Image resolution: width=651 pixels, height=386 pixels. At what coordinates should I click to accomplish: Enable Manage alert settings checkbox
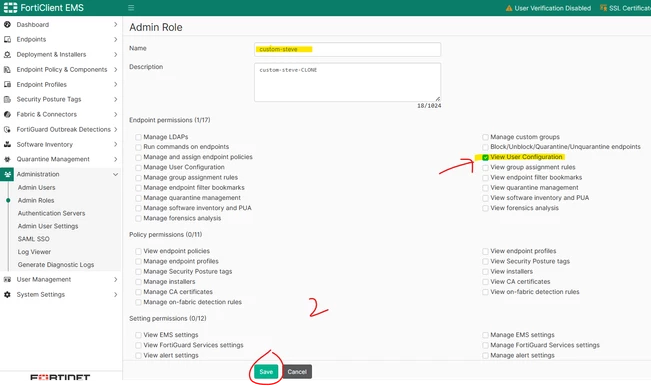[485, 356]
